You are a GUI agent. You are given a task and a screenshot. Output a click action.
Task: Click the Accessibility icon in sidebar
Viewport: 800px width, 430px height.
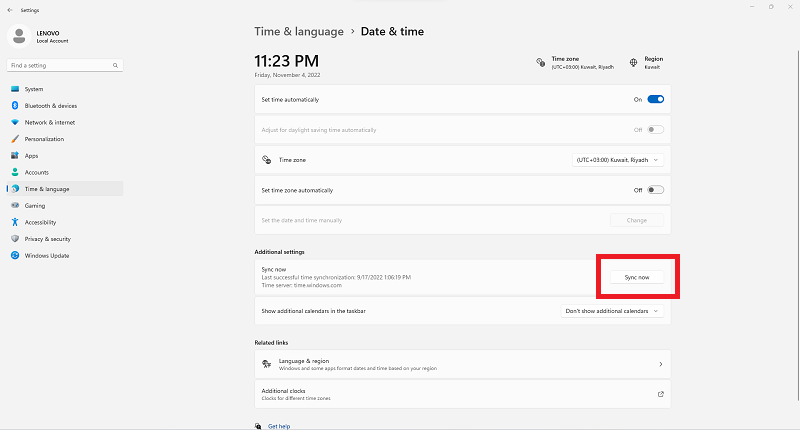coord(15,222)
